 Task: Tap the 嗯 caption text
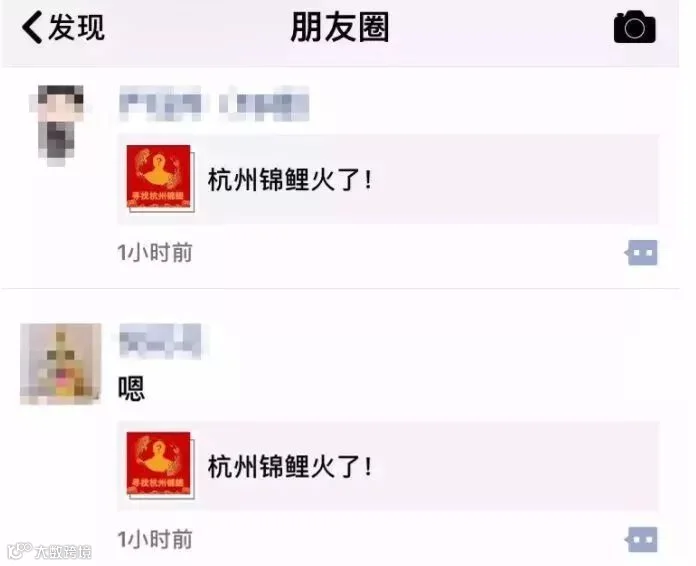click(131, 388)
